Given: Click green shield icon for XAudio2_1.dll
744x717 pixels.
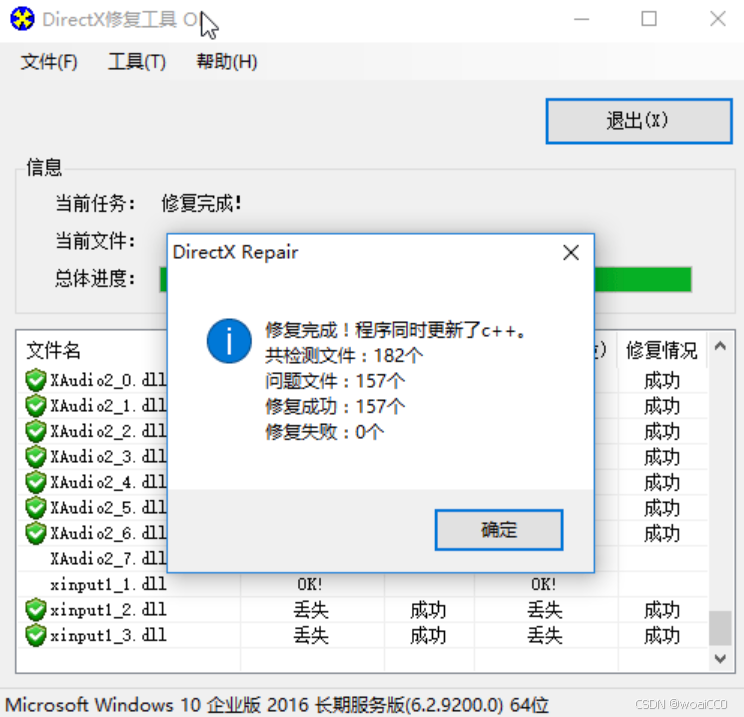Looking at the screenshot, I should (x=36, y=406).
